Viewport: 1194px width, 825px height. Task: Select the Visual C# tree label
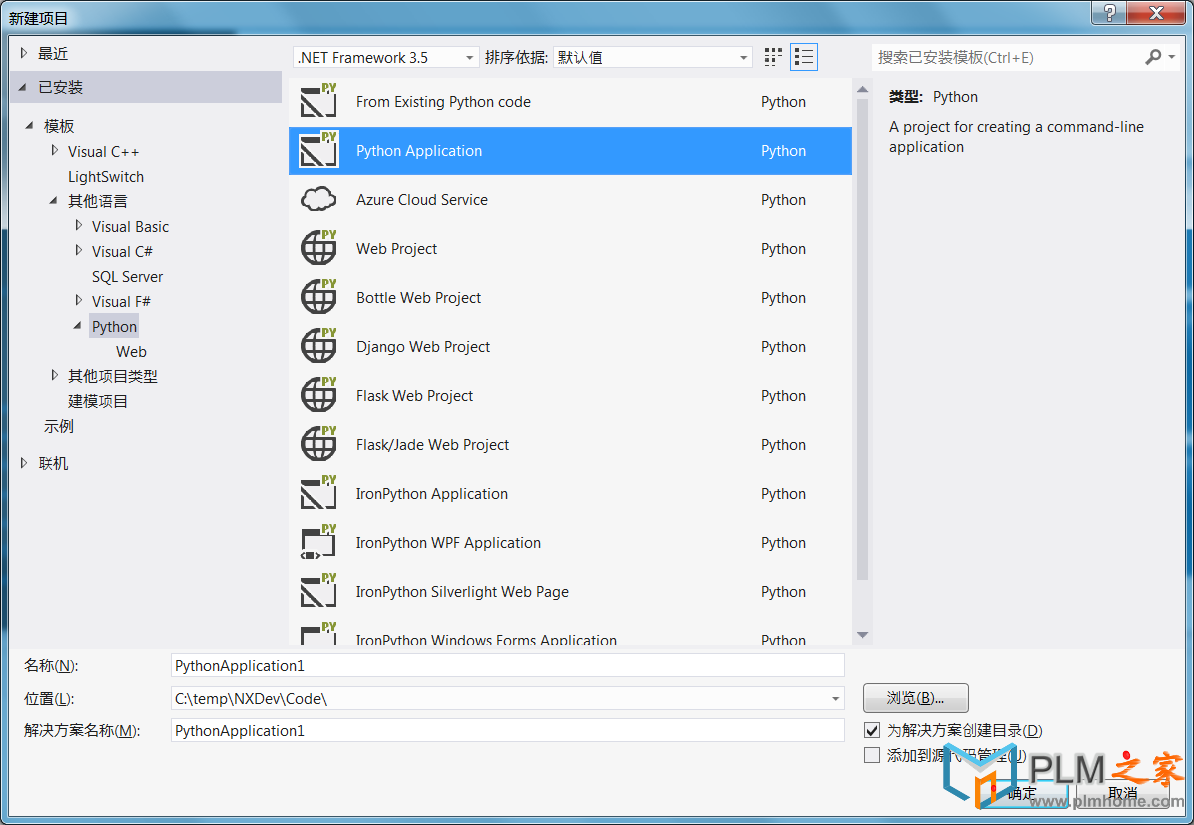tap(122, 251)
